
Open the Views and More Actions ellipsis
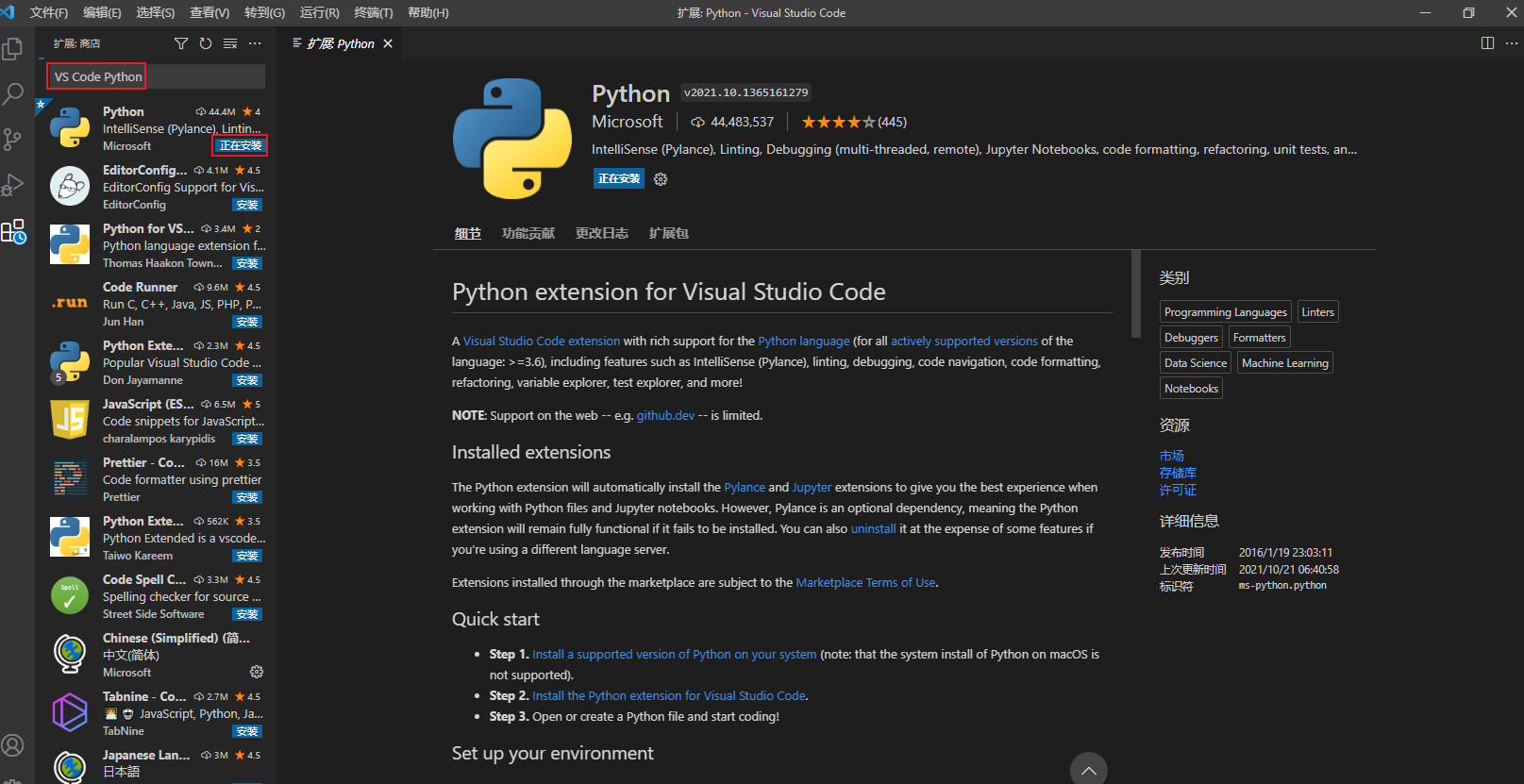pyautogui.click(x=255, y=43)
